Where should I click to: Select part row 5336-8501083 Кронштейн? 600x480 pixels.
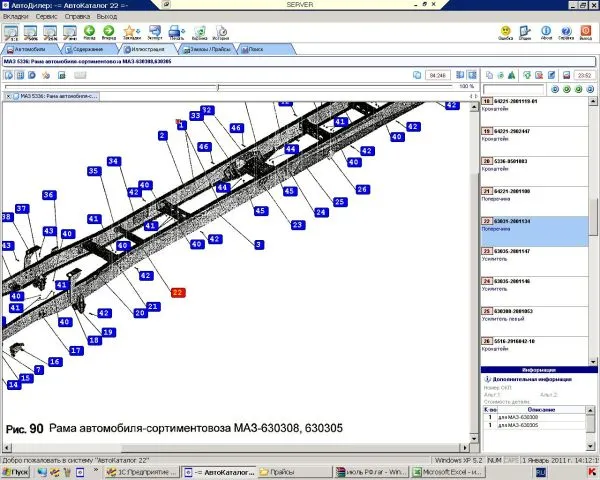(x=535, y=171)
